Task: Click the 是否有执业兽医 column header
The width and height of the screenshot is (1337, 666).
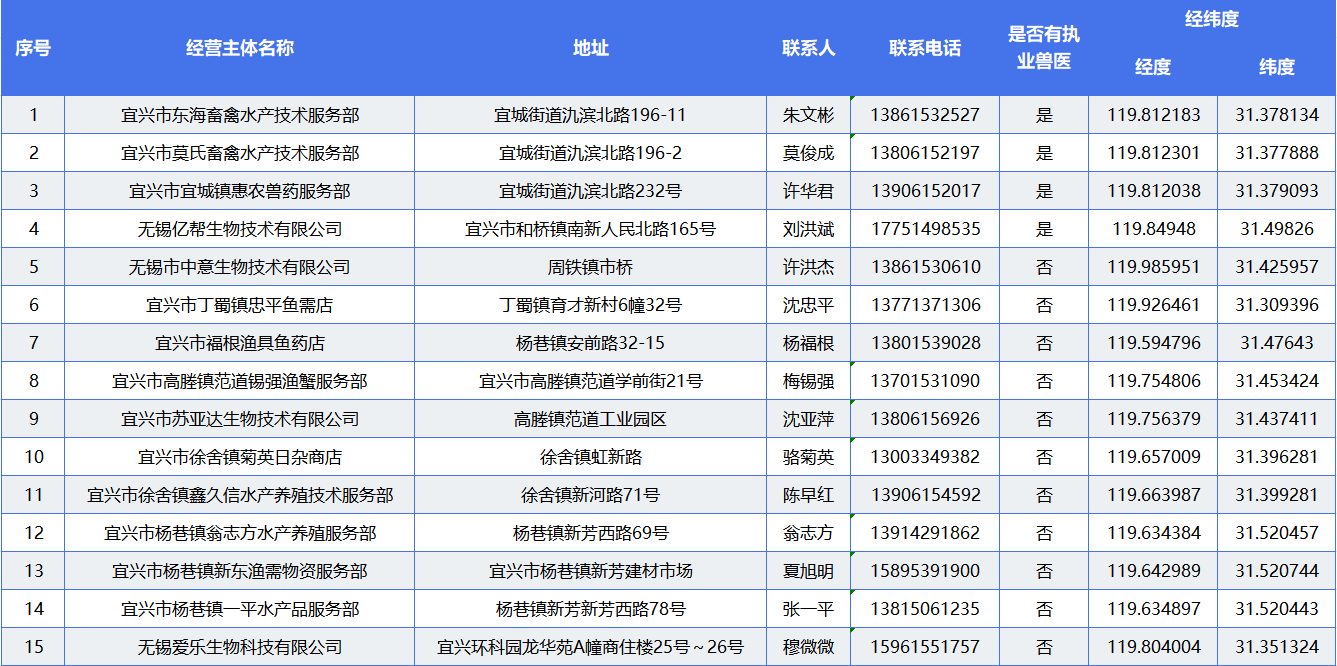Action: [1044, 48]
